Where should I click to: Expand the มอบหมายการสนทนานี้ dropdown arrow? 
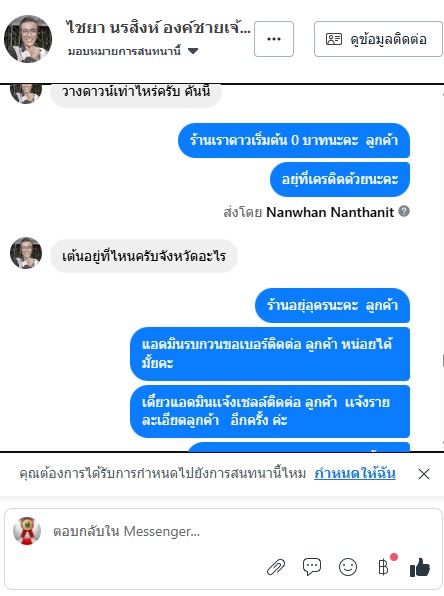193,51
